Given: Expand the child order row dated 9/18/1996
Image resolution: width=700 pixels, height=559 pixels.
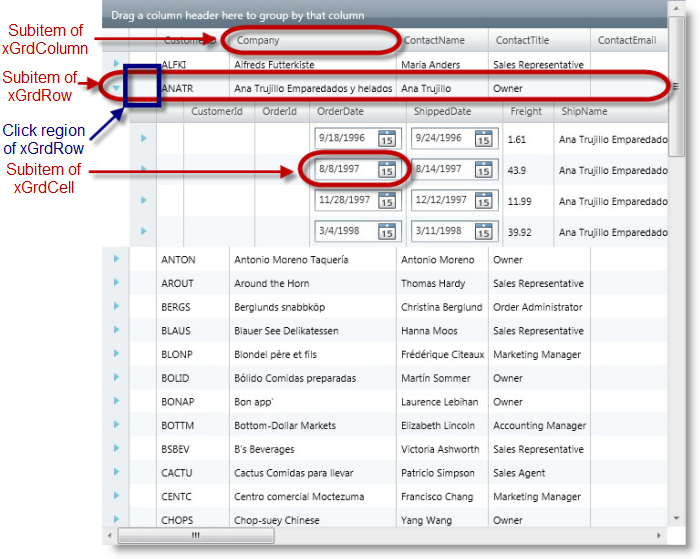Looking at the screenshot, I should click(143, 138).
